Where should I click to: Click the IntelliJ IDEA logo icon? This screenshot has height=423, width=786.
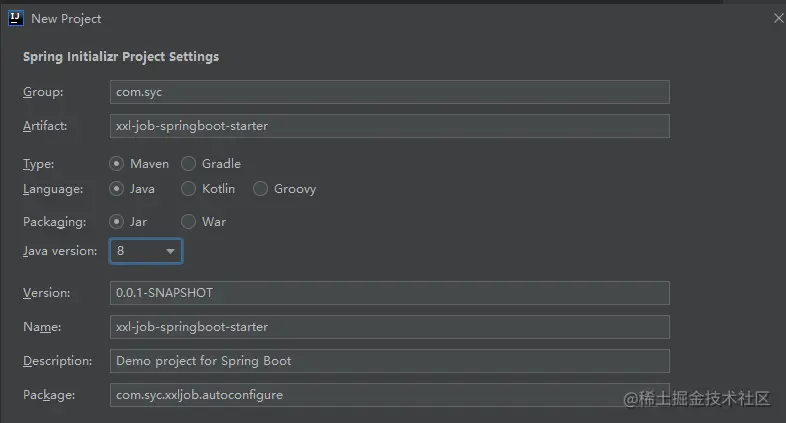tap(16, 19)
